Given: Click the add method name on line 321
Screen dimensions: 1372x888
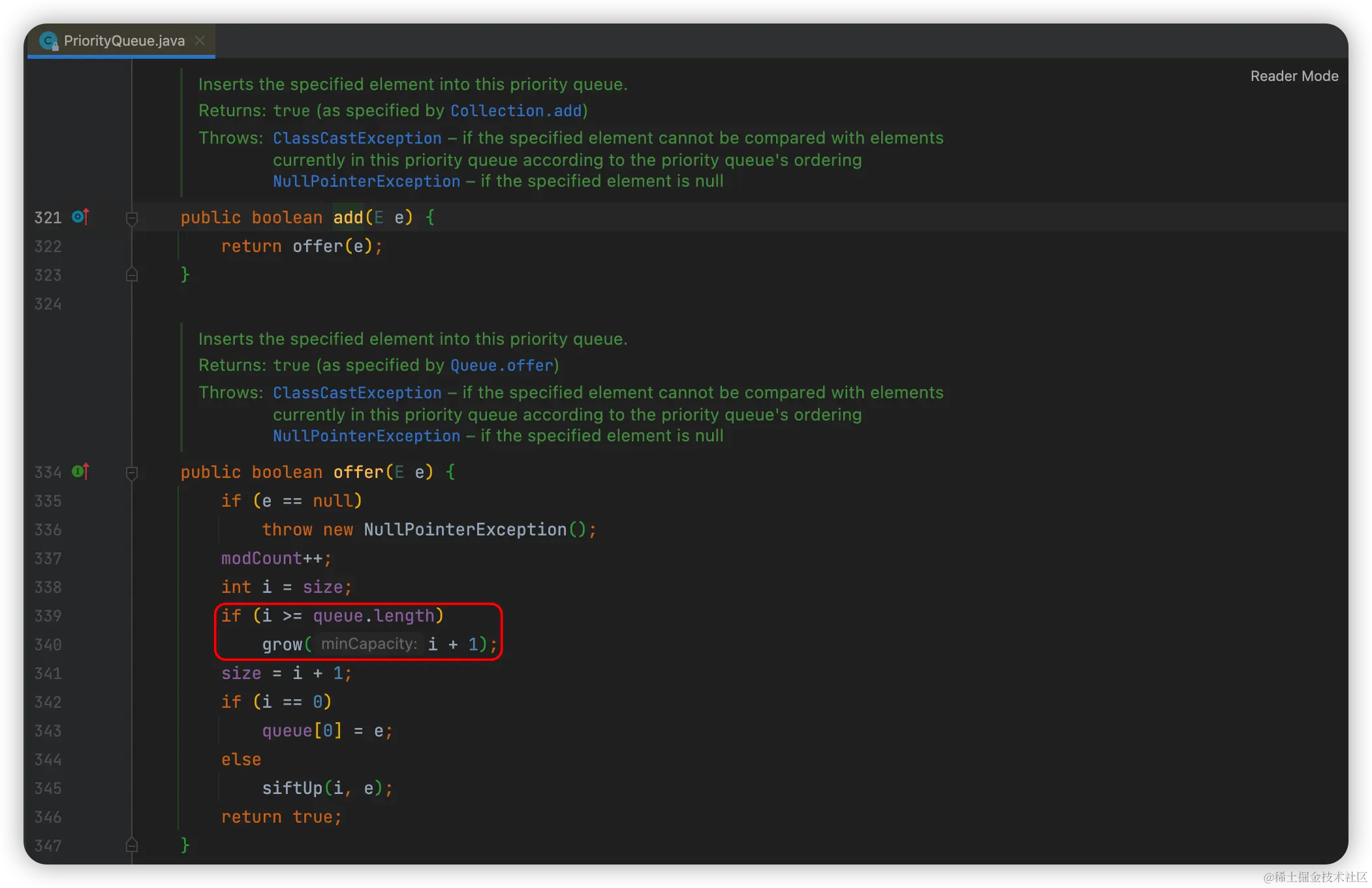Looking at the screenshot, I should (x=348, y=218).
